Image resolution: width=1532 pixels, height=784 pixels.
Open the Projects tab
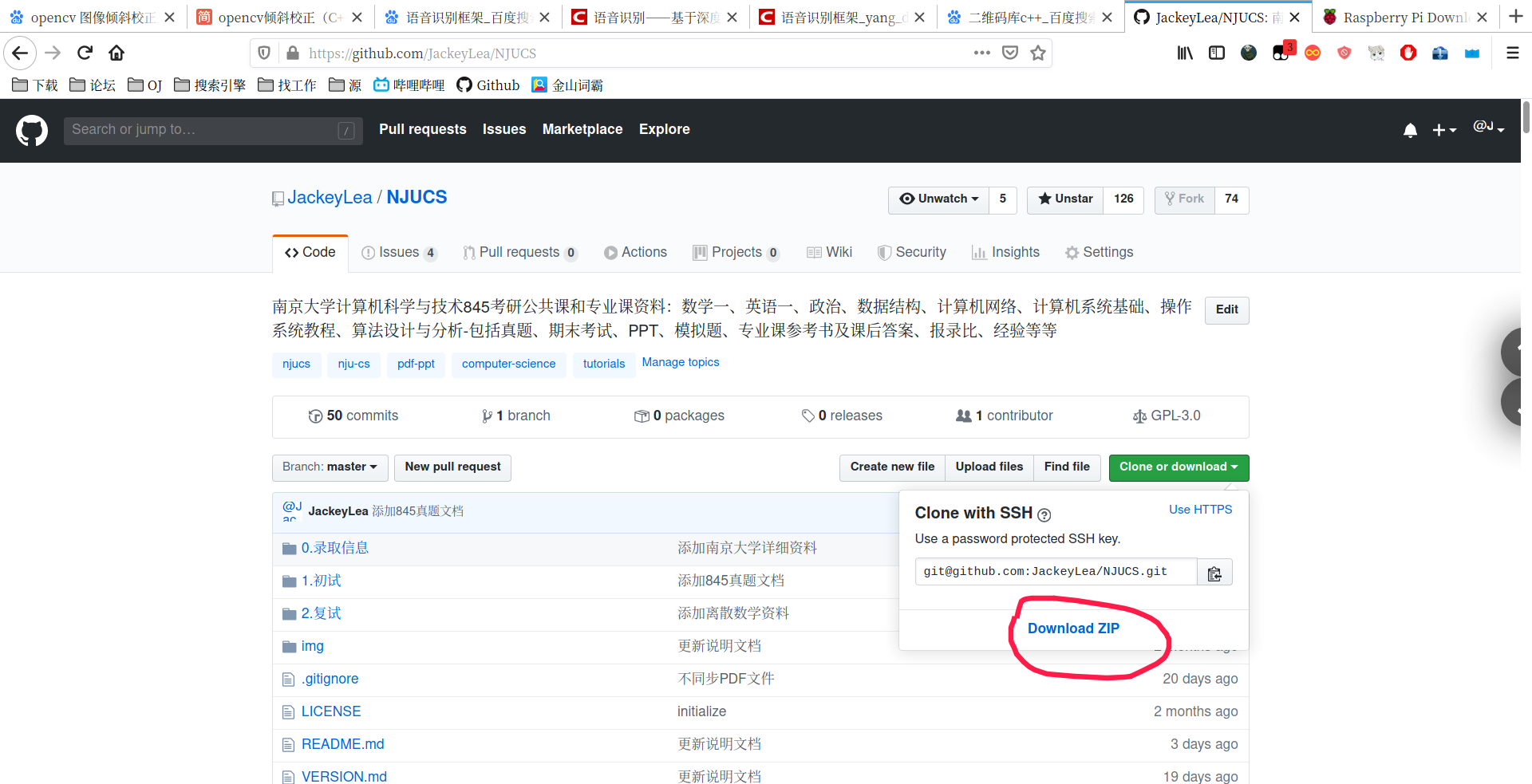coord(736,253)
